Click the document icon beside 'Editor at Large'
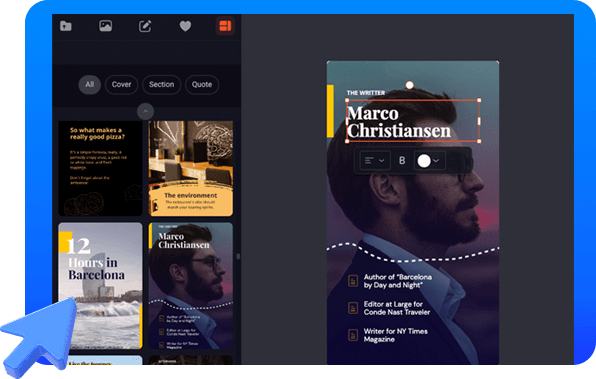596x379 pixels. 353,308
